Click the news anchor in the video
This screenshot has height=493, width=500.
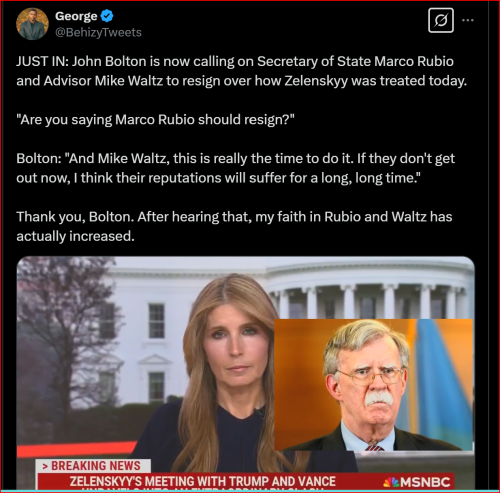(x=230, y=373)
